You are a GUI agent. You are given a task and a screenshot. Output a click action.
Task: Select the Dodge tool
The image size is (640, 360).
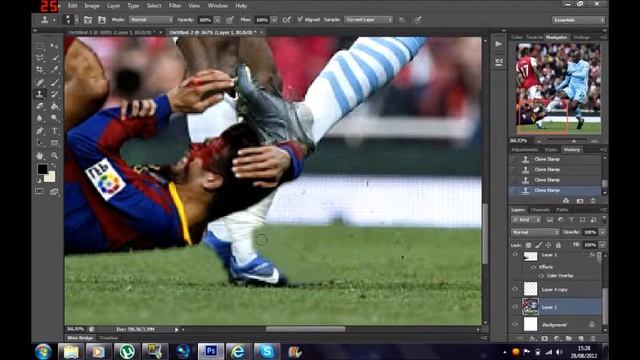tap(54, 118)
